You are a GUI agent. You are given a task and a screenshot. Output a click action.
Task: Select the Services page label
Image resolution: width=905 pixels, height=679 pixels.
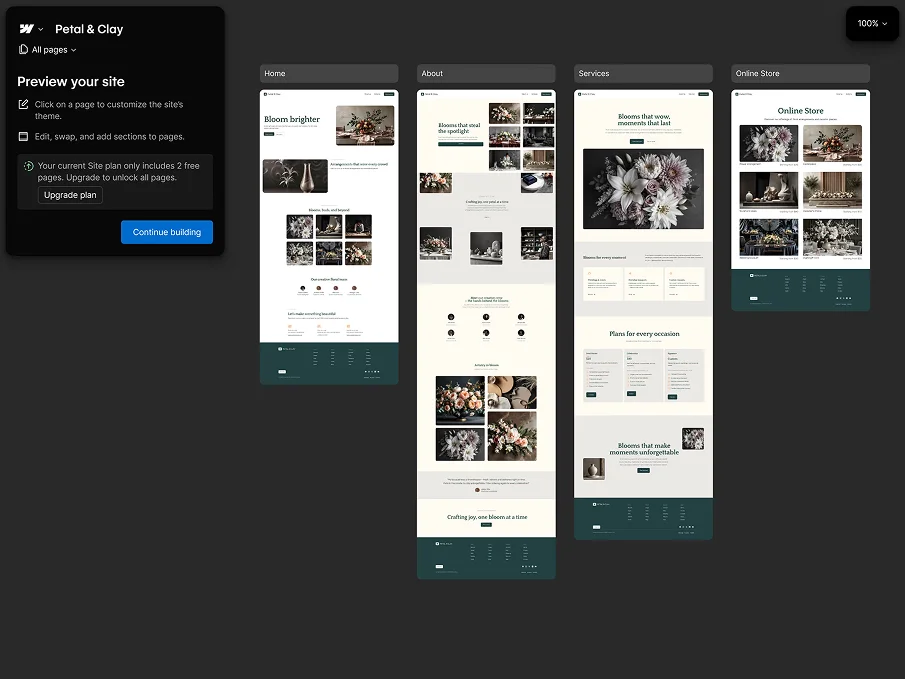(643, 73)
